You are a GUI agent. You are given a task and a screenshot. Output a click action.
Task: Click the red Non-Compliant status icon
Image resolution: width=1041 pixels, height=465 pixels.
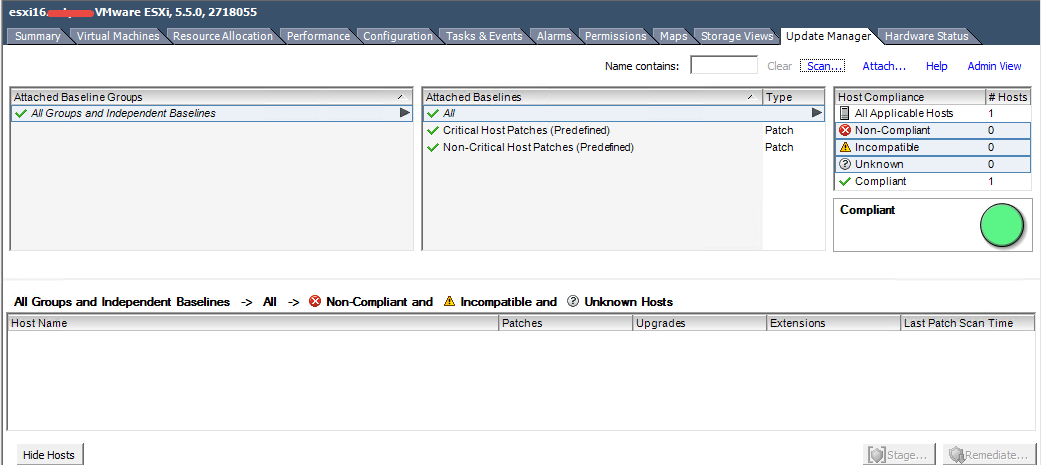coord(844,130)
